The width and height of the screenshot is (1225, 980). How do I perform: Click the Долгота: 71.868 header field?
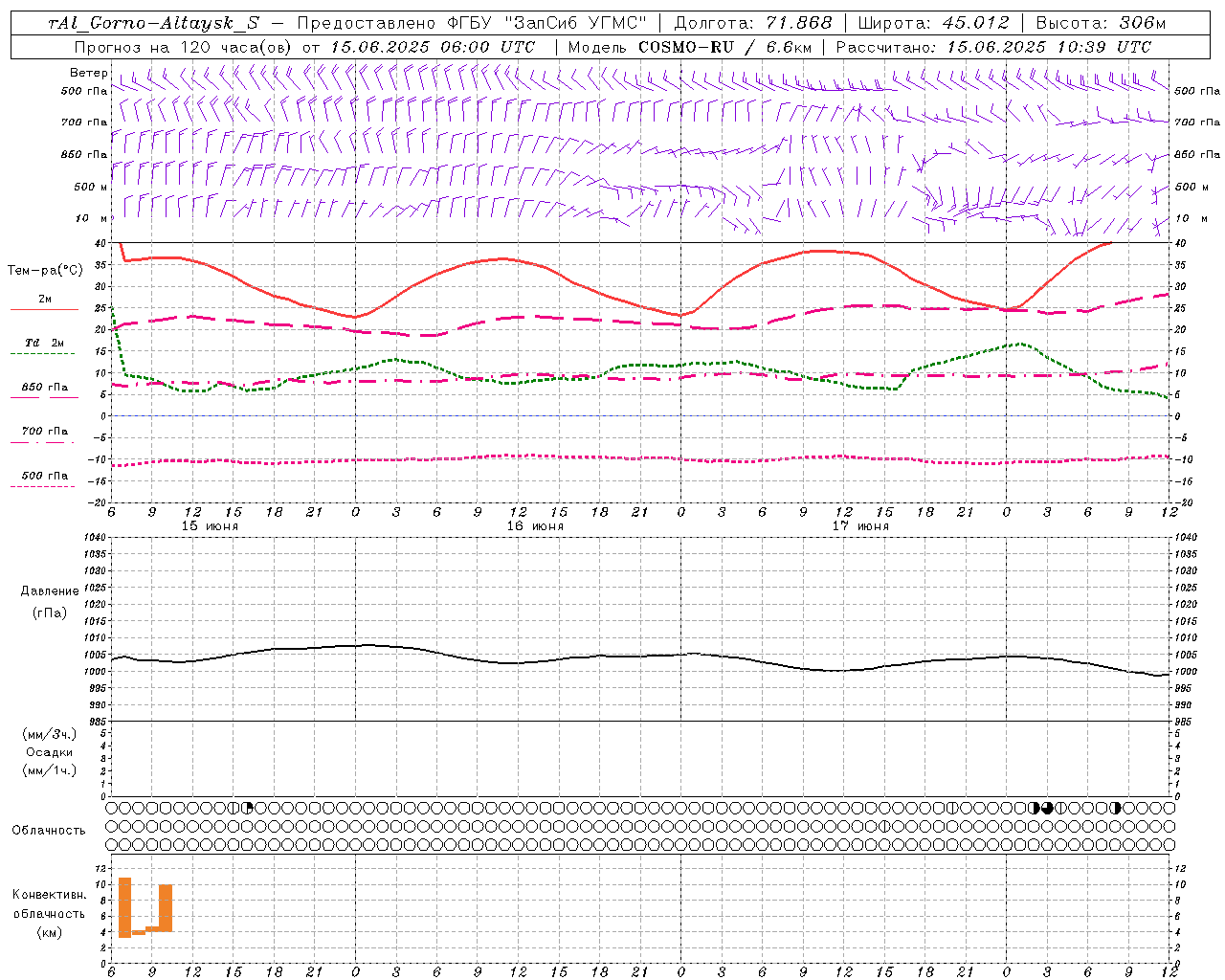(753, 23)
